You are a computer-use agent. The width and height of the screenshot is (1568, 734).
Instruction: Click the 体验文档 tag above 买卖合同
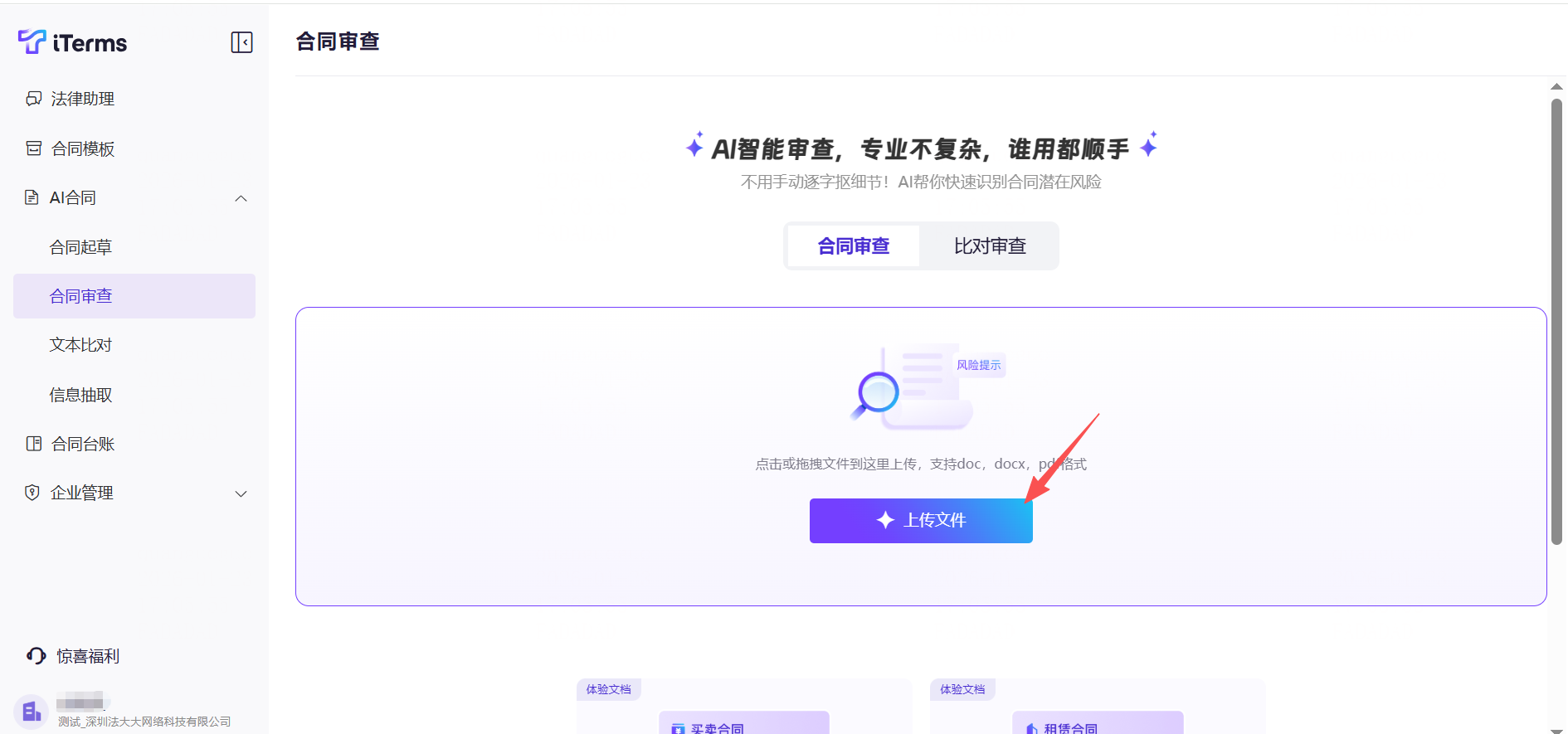[x=608, y=689]
